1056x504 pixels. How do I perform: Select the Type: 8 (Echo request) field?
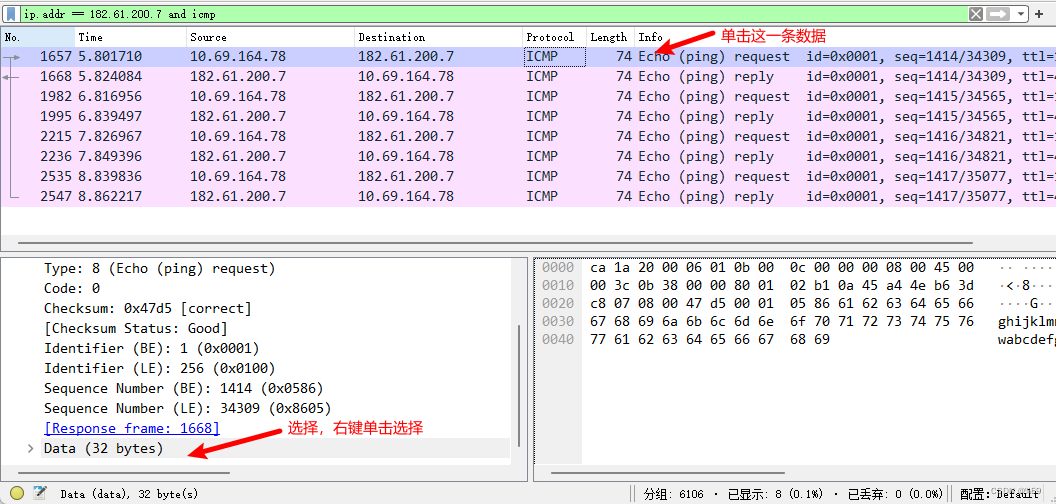pos(160,269)
